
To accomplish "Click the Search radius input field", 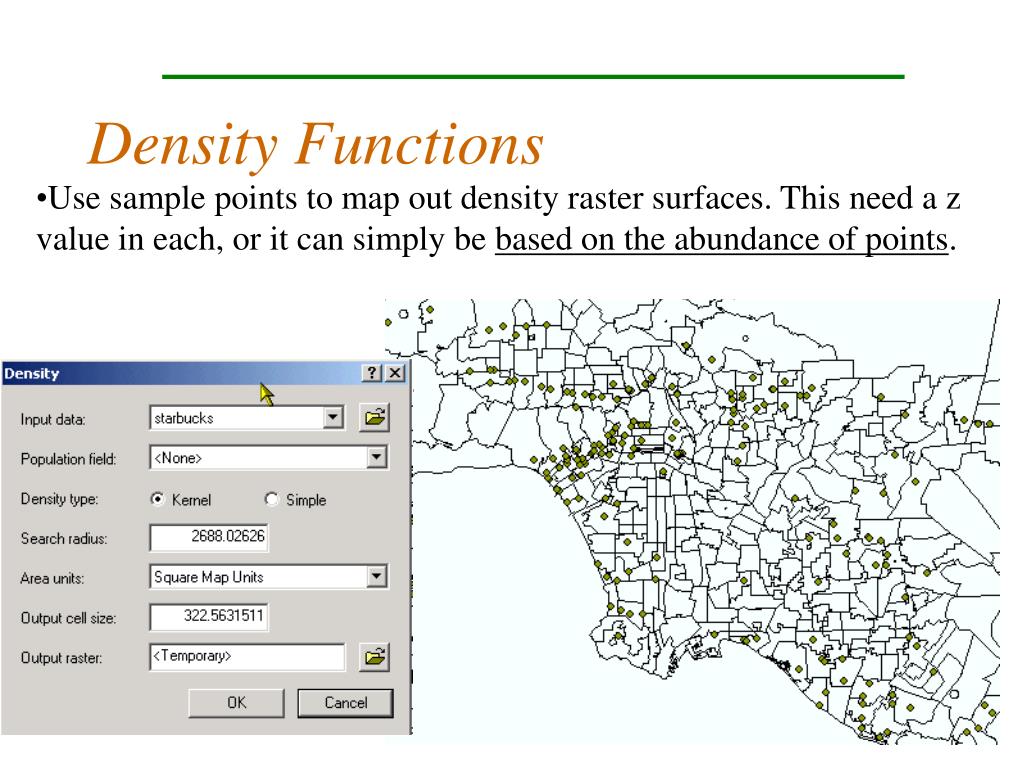I will 209,537.
